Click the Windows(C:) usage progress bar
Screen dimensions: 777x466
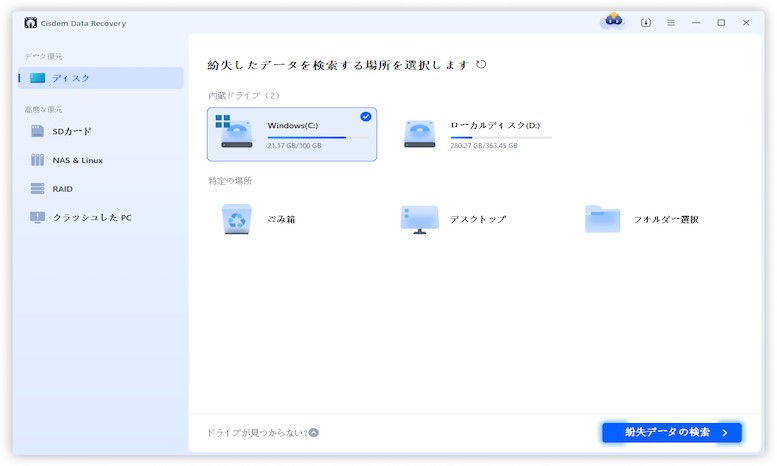click(x=318, y=137)
